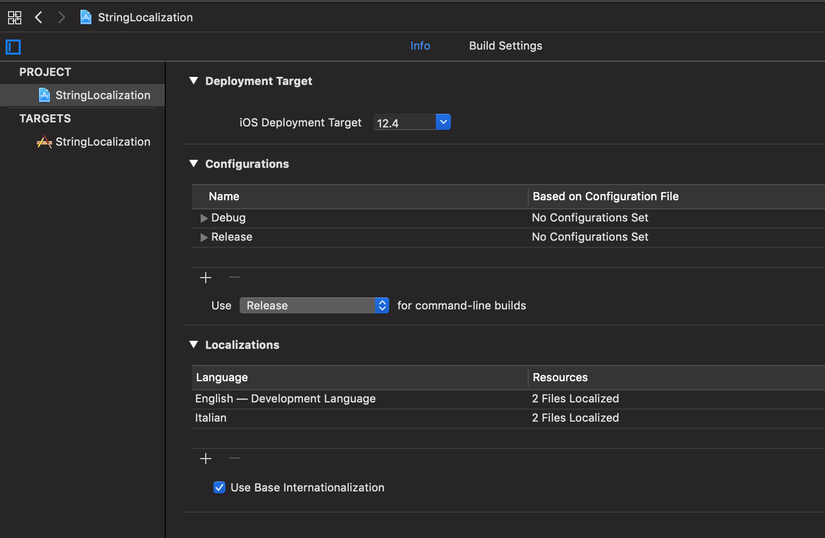This screenshot has height=538, width=825.
Task: Expand the Debug configuration row
Action: click(x=204, y=218)
